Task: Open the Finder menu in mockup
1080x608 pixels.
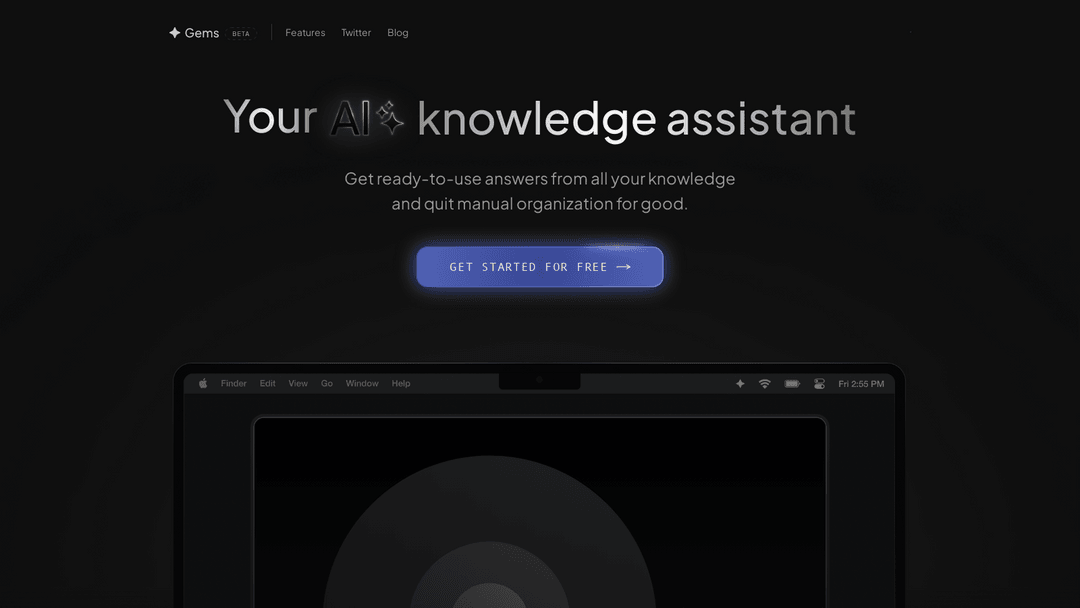Action: point(234,384)
